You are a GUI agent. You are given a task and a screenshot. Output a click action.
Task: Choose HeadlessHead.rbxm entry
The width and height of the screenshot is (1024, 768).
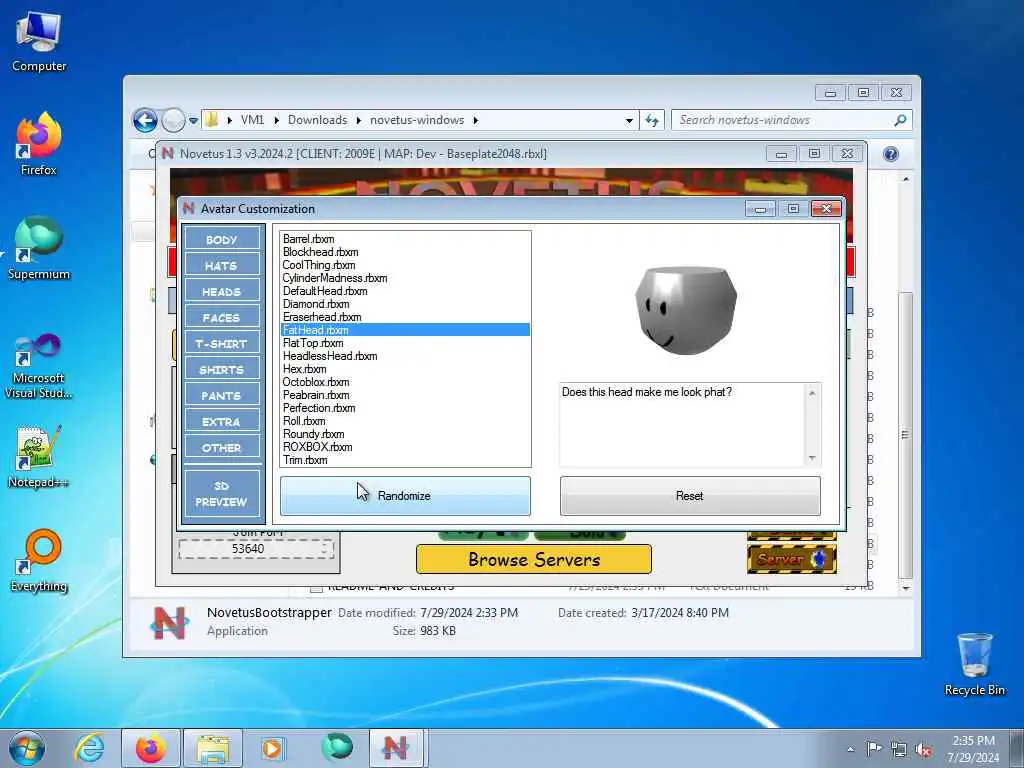(x=405, y=356)
